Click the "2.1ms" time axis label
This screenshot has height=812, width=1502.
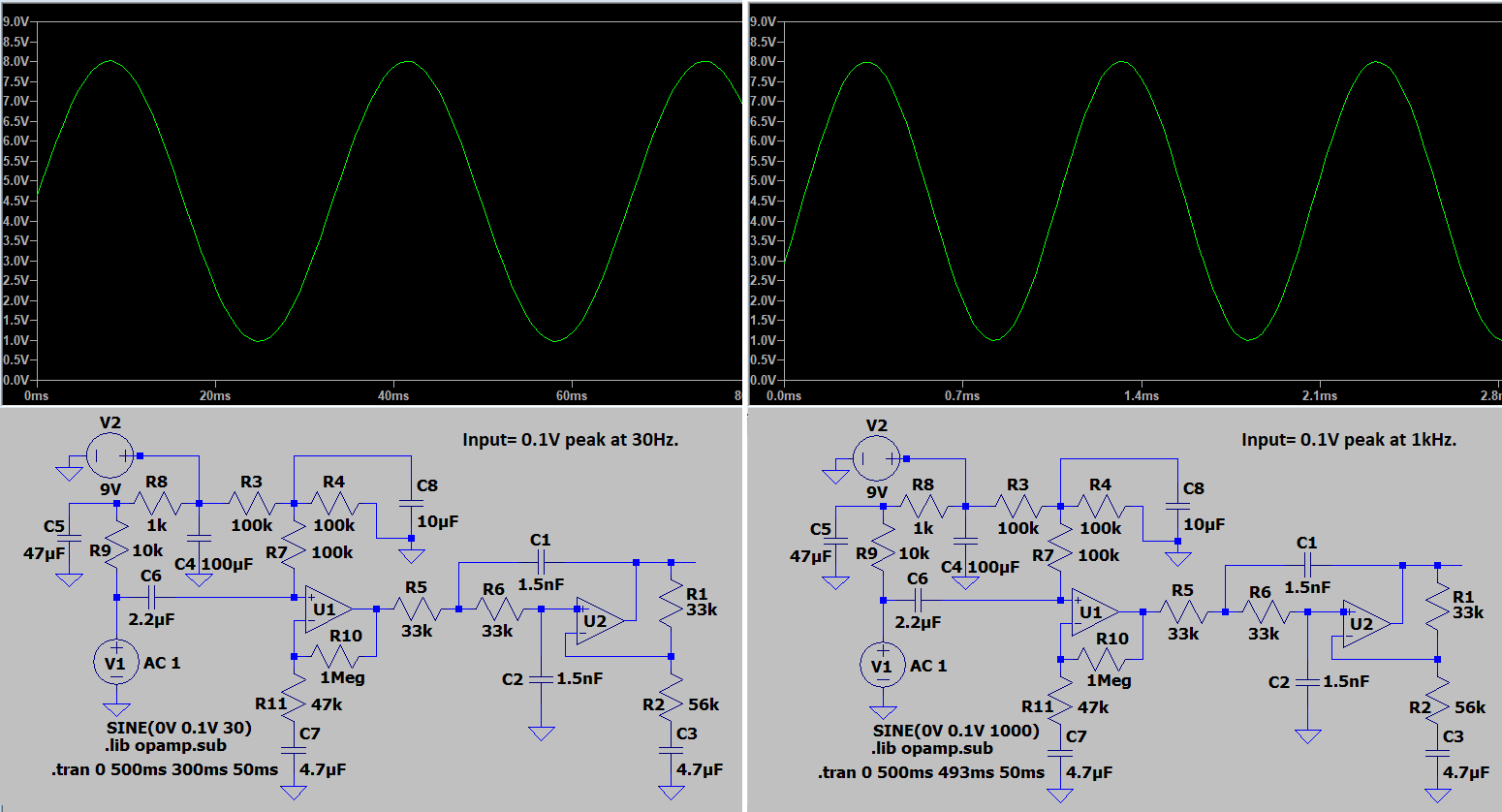tap(1320, 395)
